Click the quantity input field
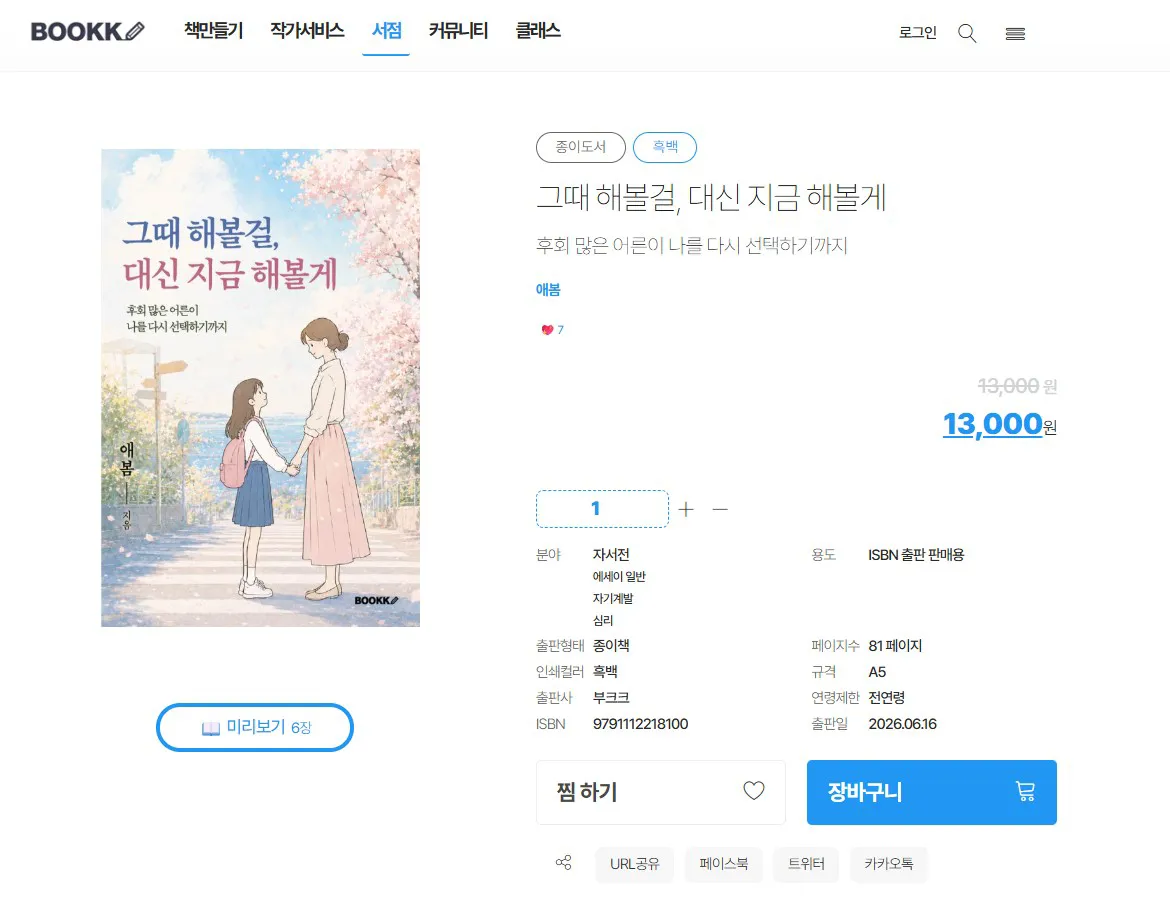Image resolution: width=1170 pixels, height=907 pixels. click(602, 509)
